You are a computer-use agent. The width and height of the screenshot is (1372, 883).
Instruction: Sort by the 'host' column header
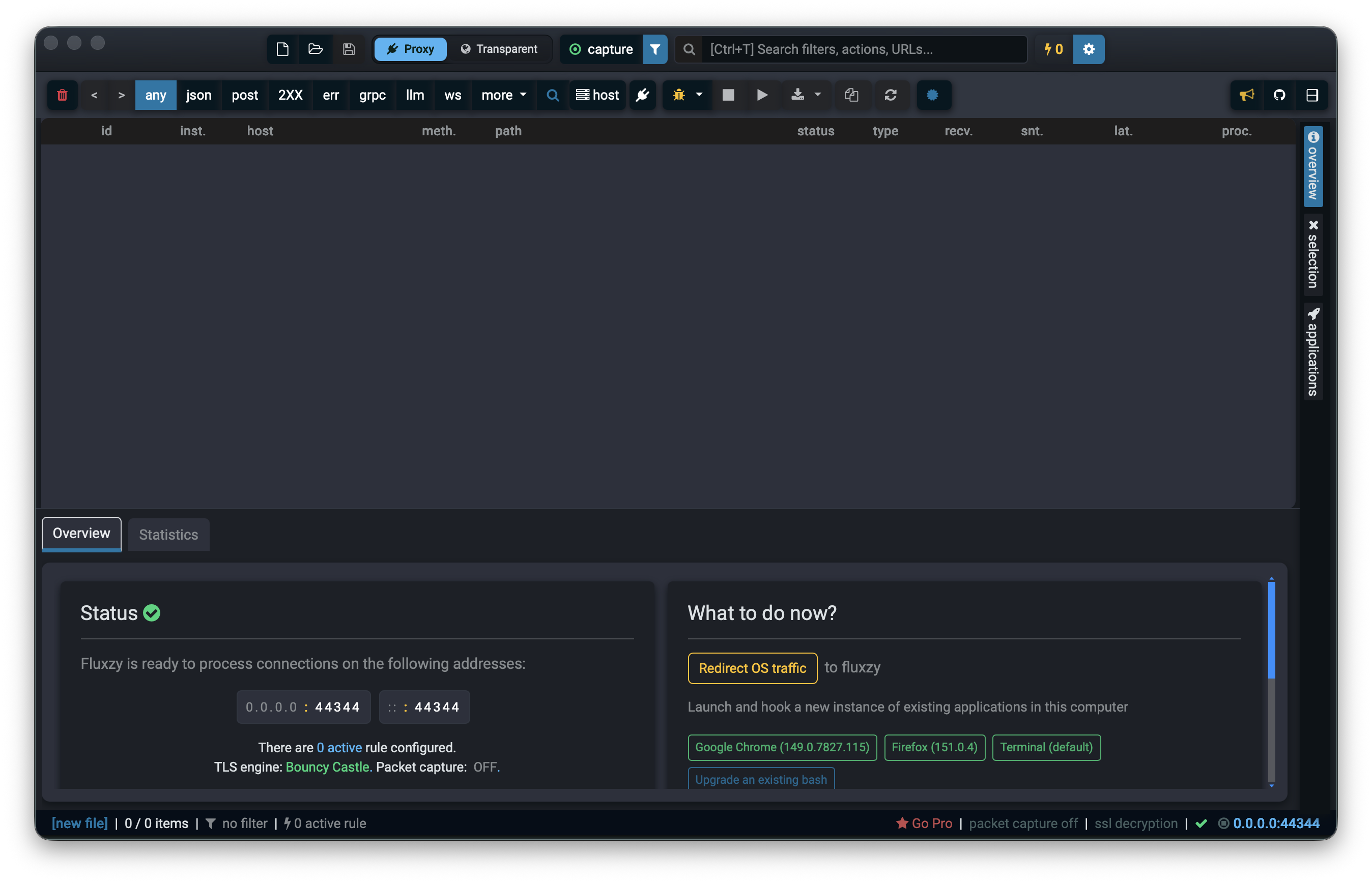coord(260,131)
